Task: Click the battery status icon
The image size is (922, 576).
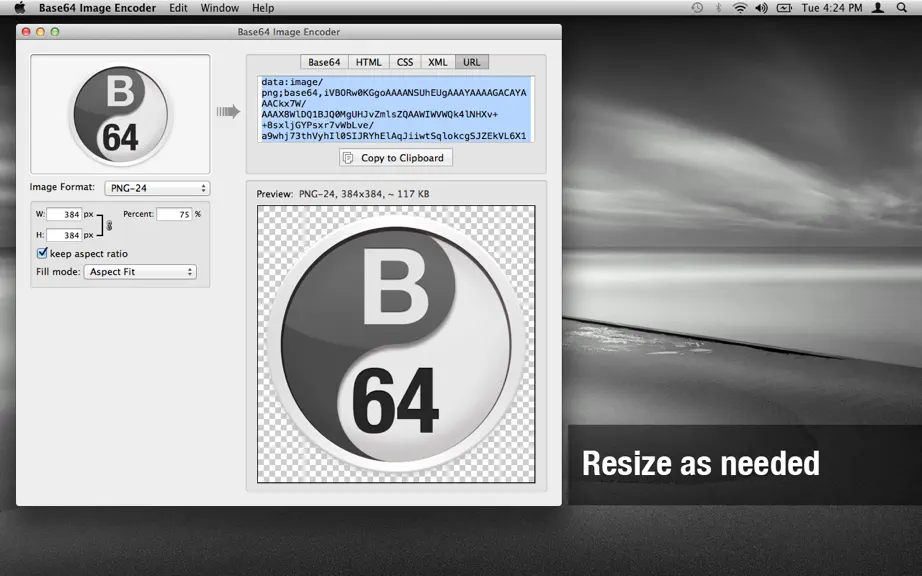Action: point(784,8)
